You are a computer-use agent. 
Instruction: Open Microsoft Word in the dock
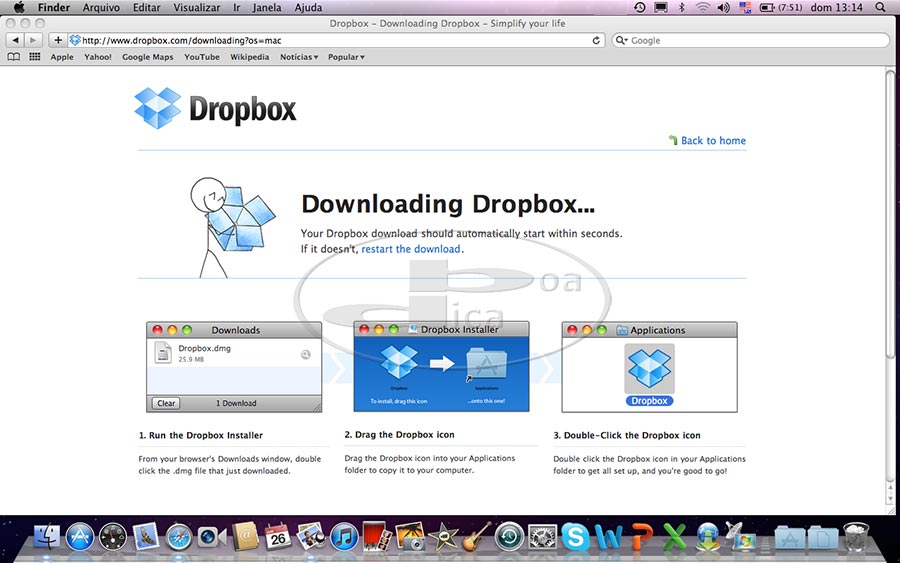pos(608,538)
